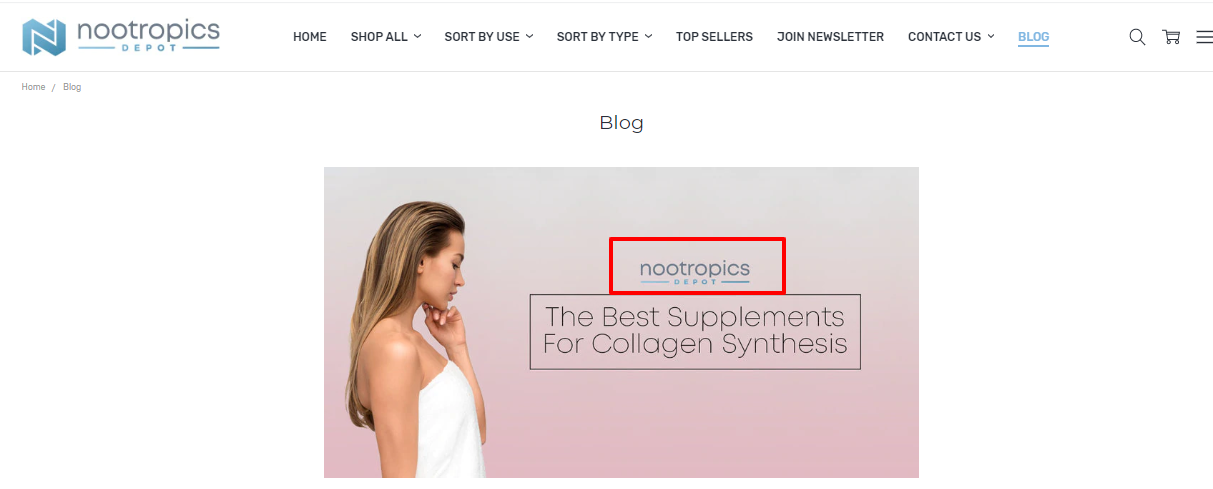The height and width of the screenshot is (489, 1213).
Task: Click the Home breadcrumb link
Action: (x=33, y=87)
